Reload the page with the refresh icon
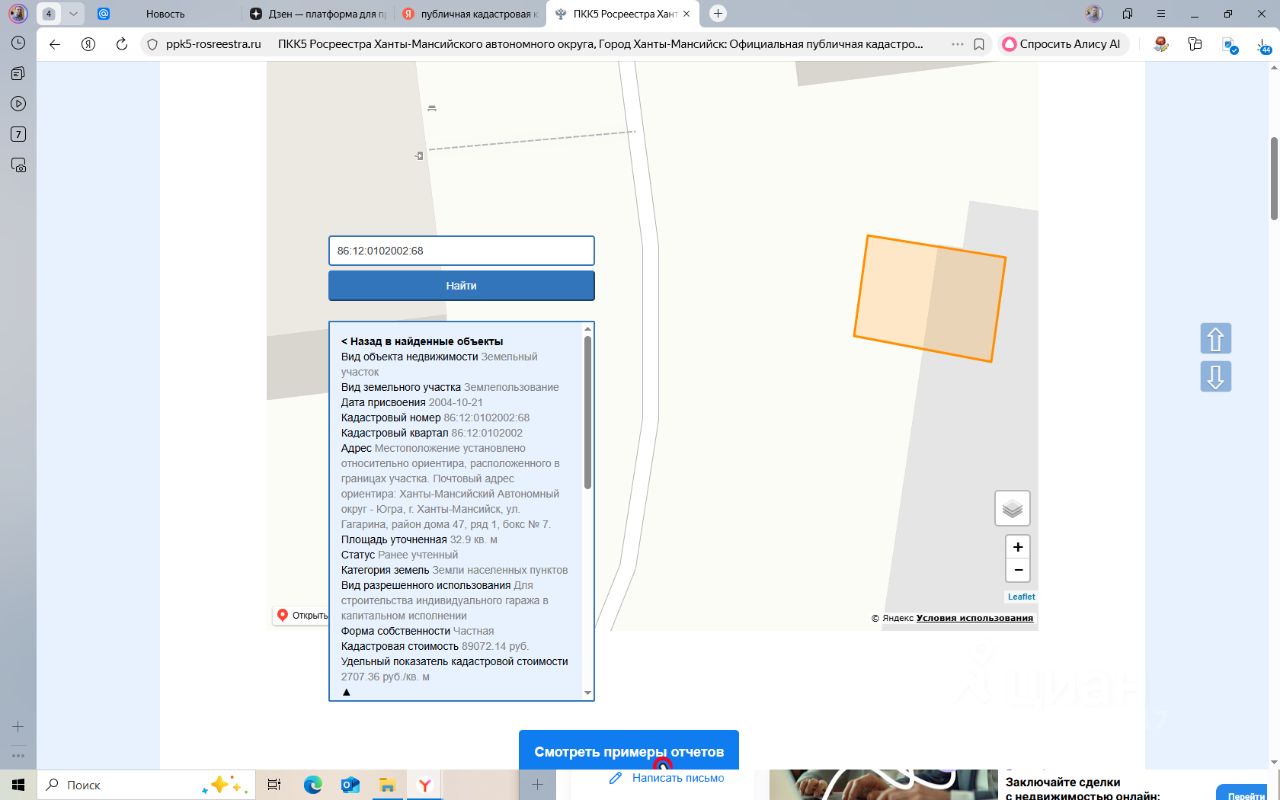Image resolution: width=1280 pixels, height=800 pixels. pyautogui.click(x=122, y=44)
